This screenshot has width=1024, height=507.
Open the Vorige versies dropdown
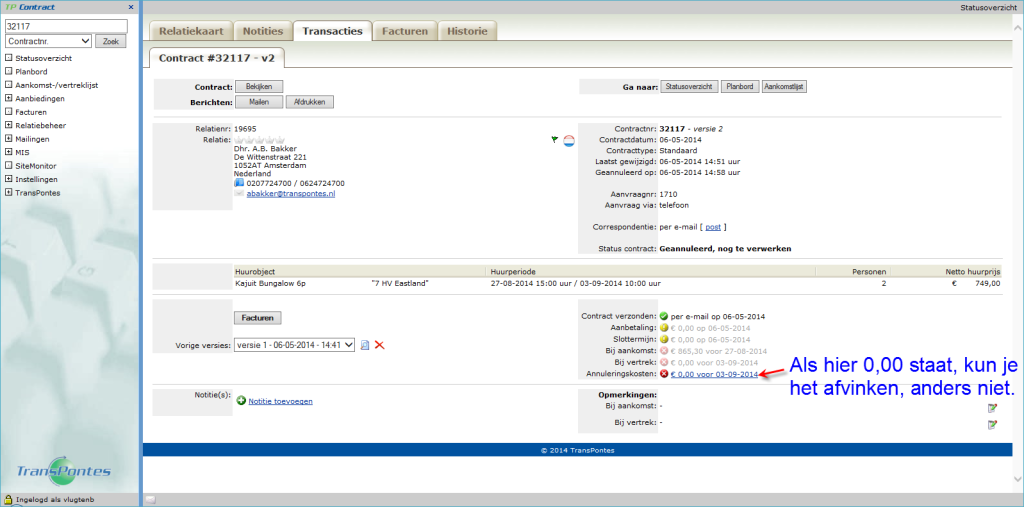(294, 345)
